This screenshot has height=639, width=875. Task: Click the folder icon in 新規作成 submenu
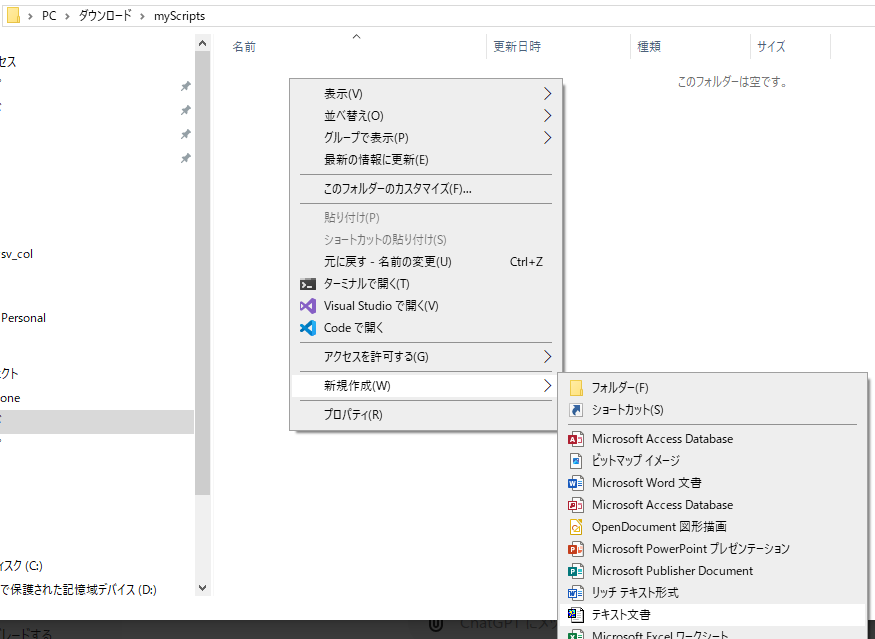(576, 387)
